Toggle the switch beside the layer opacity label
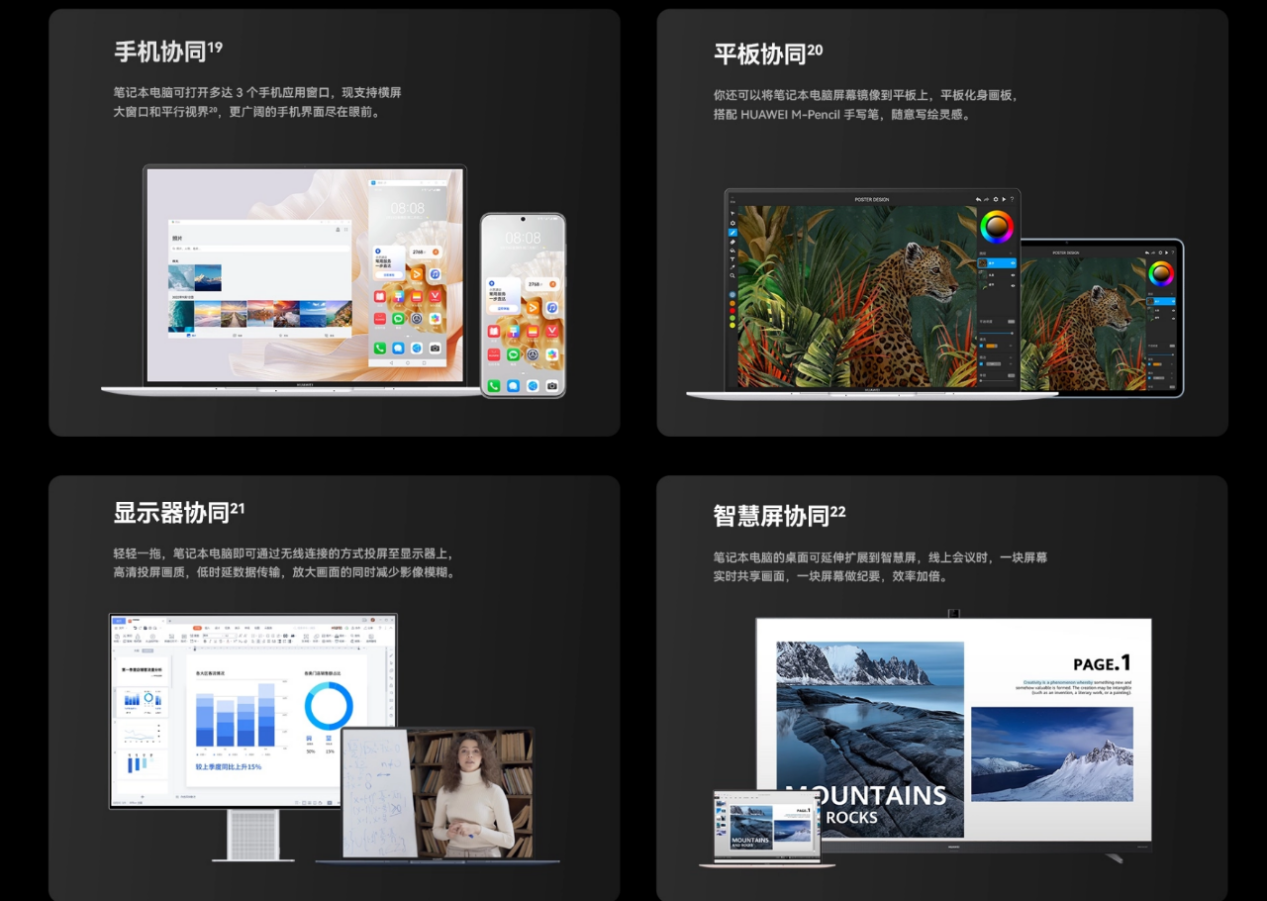The height and width of the screenshot is (901, 1267). point(1011,320)
